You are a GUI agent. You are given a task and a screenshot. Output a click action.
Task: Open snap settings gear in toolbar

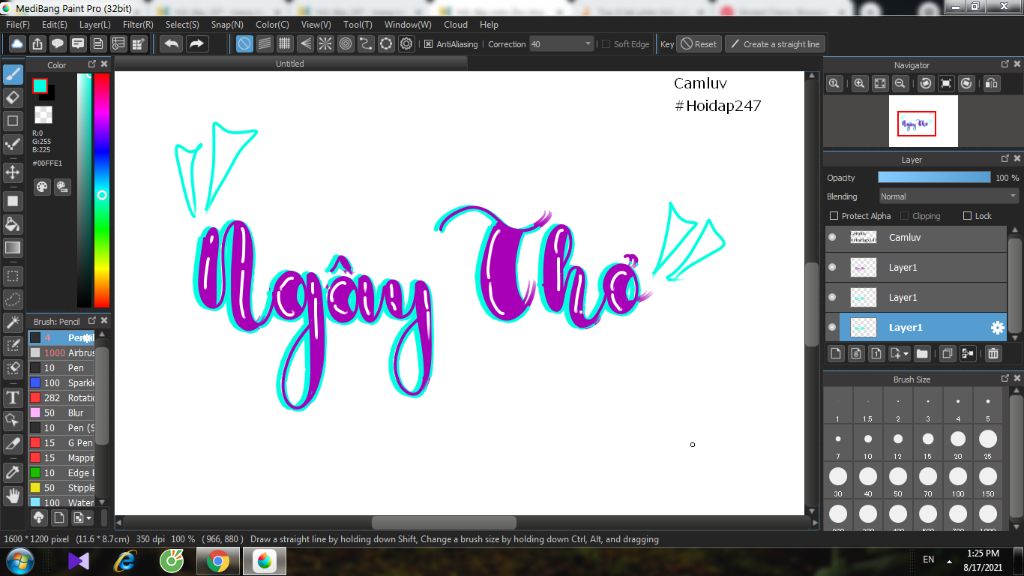pos(406,44)
